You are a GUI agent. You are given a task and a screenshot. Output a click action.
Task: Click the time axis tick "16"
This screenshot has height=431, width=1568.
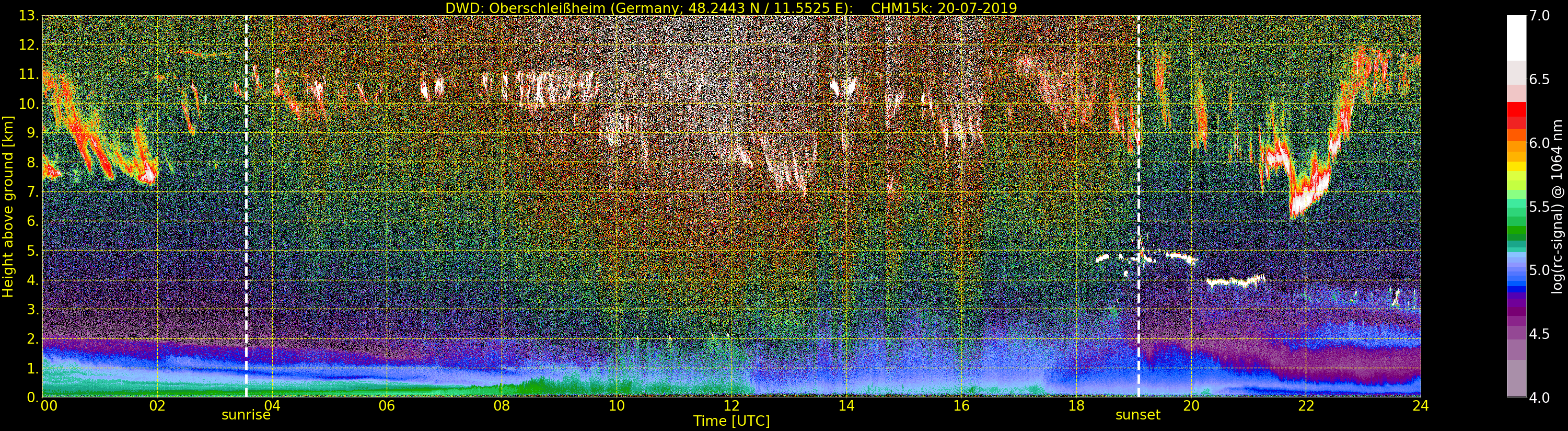[961, 405]
